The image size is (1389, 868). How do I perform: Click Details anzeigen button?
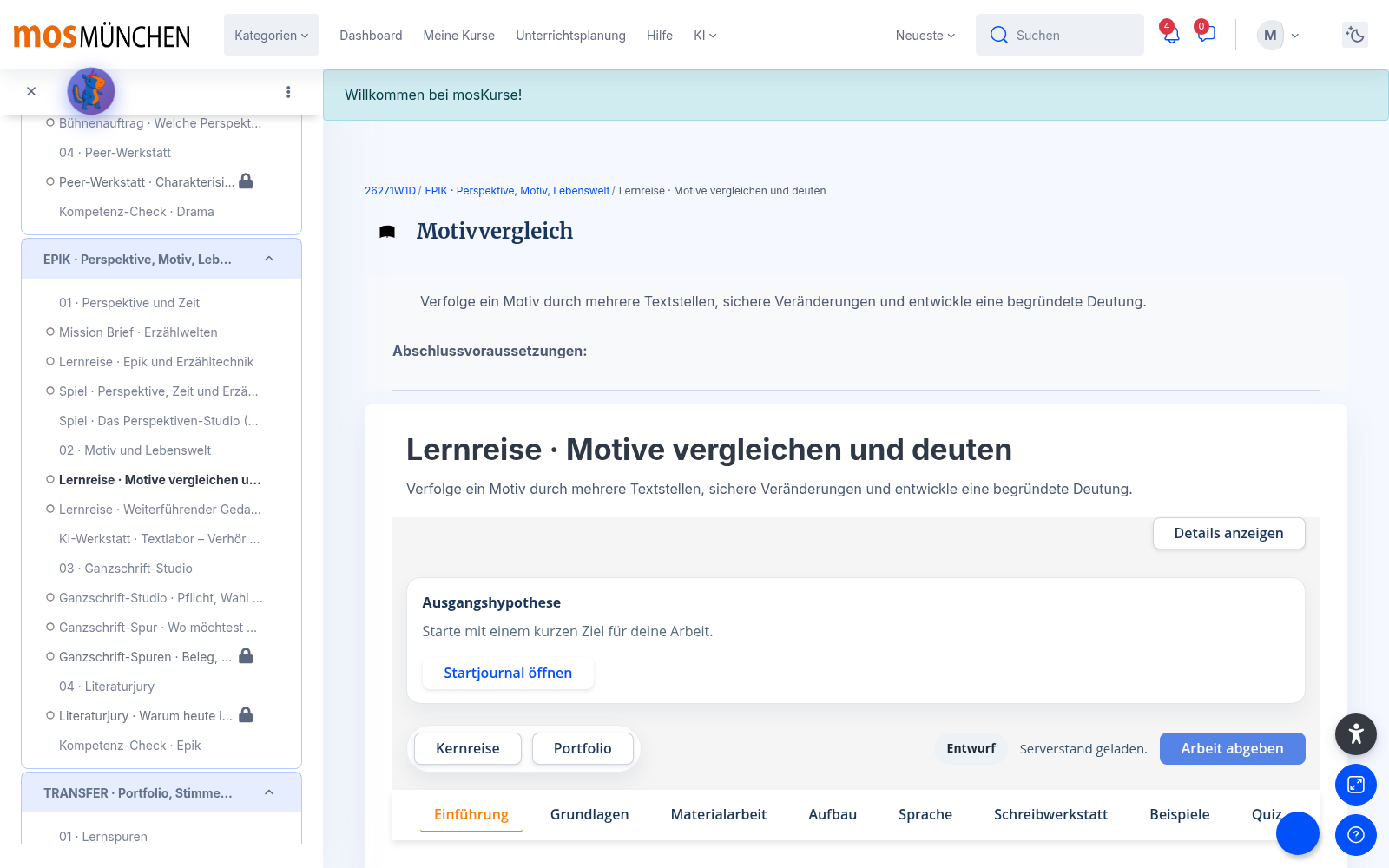click(1228, 533)
